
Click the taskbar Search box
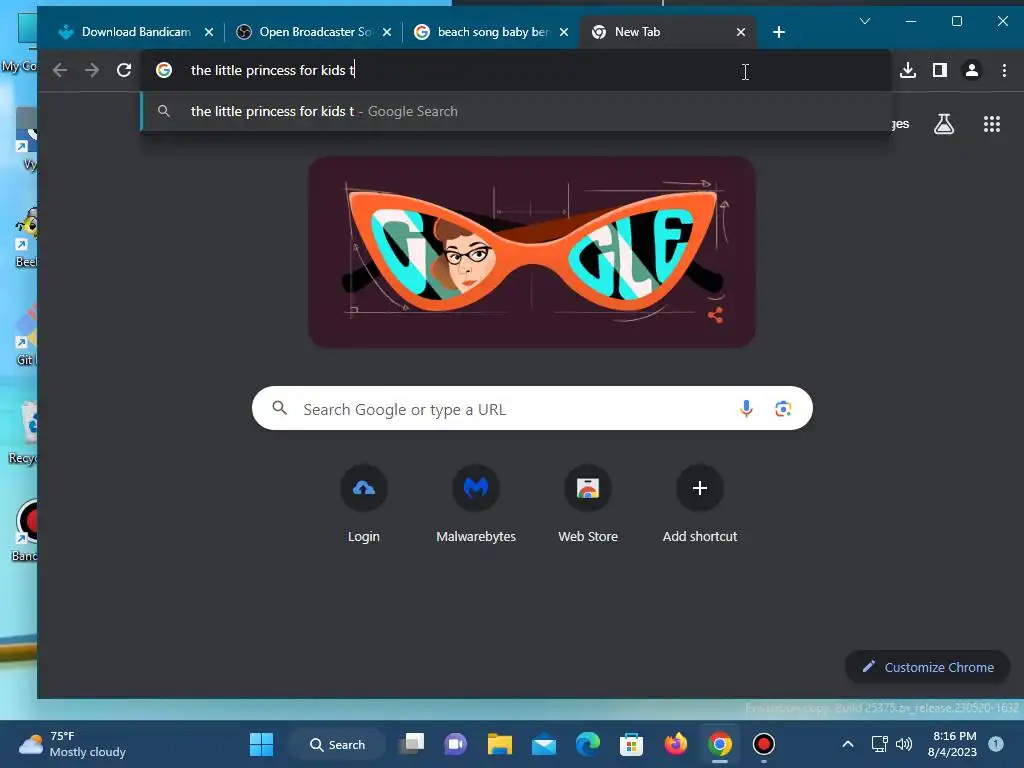pos(337,744)
